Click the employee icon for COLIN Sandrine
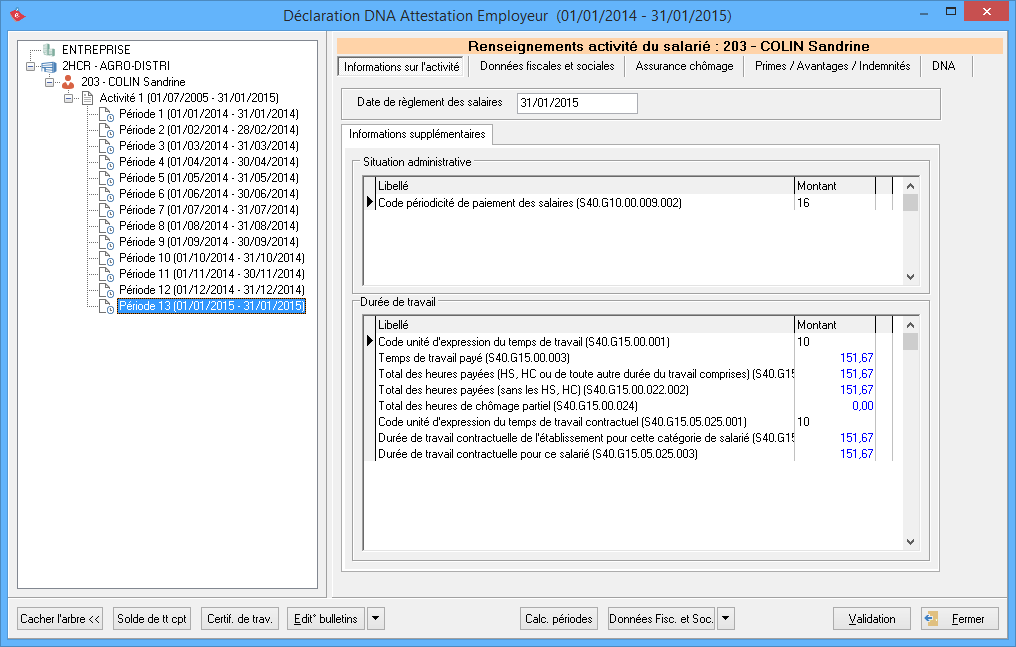Image resolution: width=1016 pixels, height=647 pixels. 68,81
